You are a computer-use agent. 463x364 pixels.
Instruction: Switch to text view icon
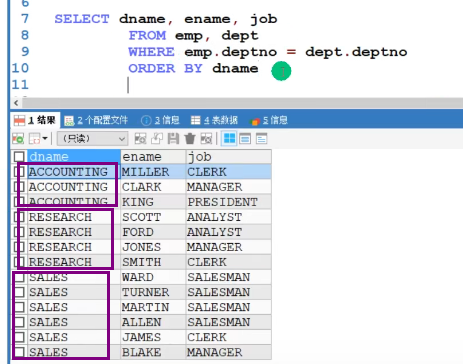click(262, 138)
